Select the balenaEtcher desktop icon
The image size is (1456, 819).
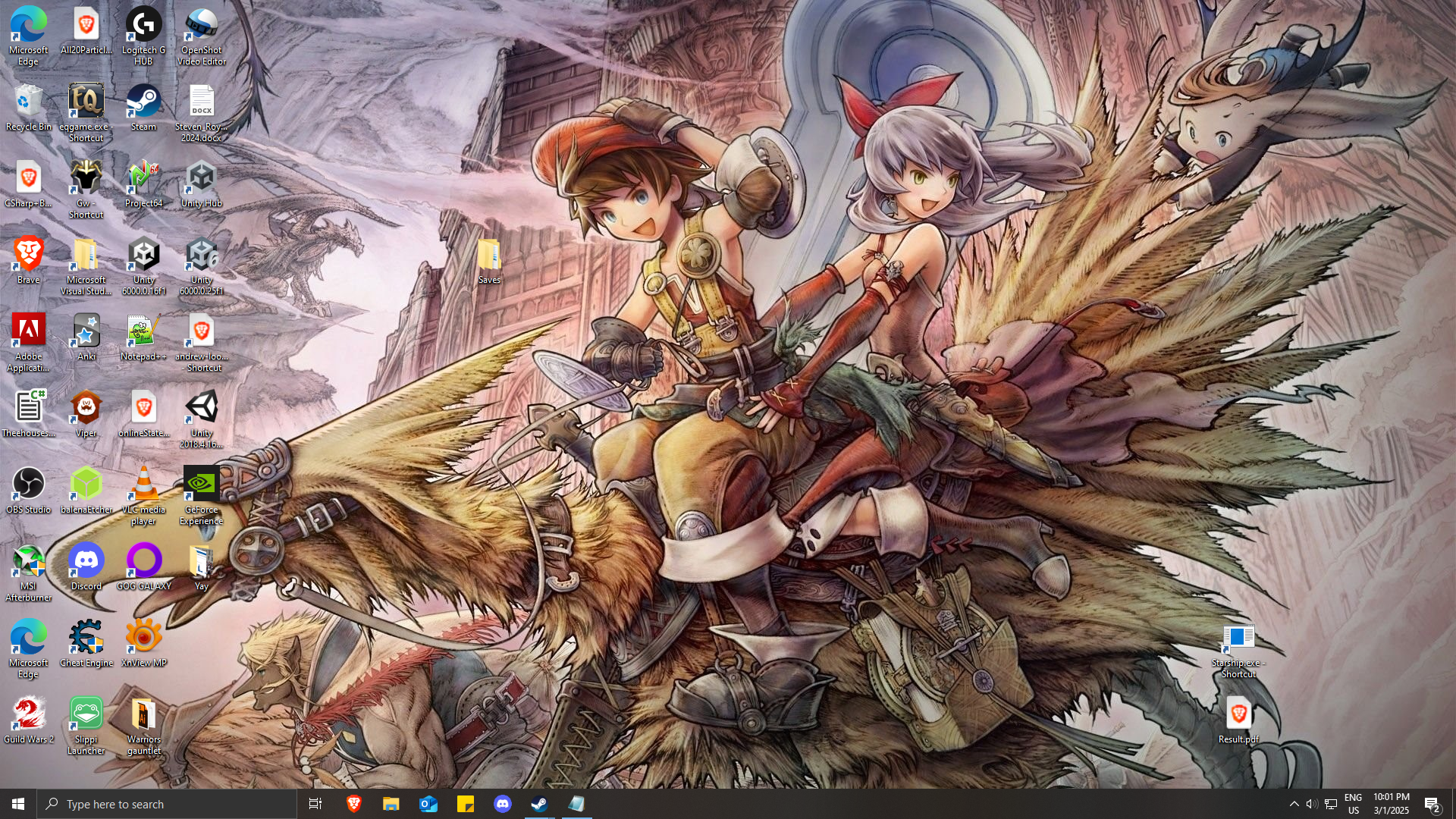pos(86,491)
